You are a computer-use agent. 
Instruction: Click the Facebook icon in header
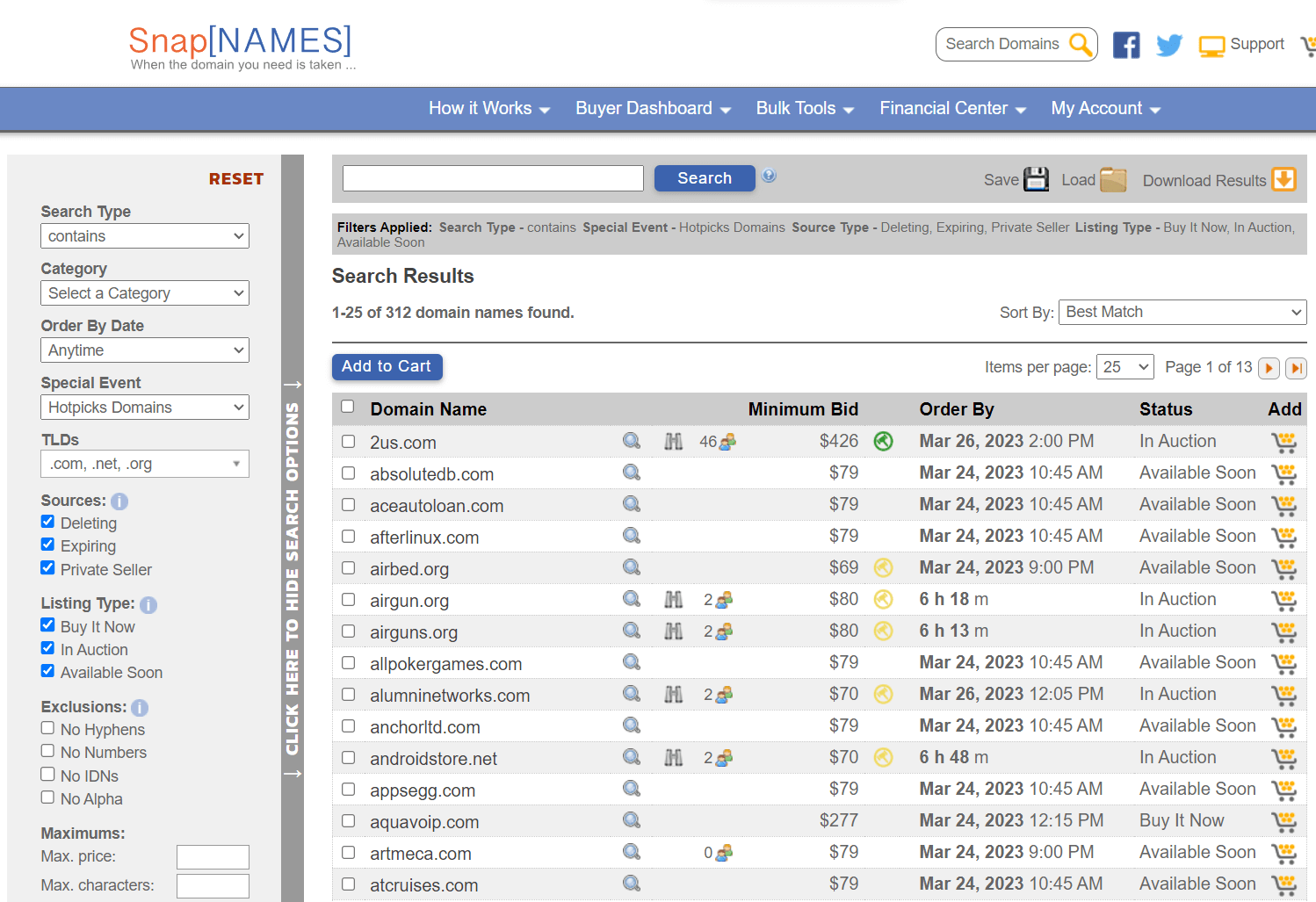1125,45
